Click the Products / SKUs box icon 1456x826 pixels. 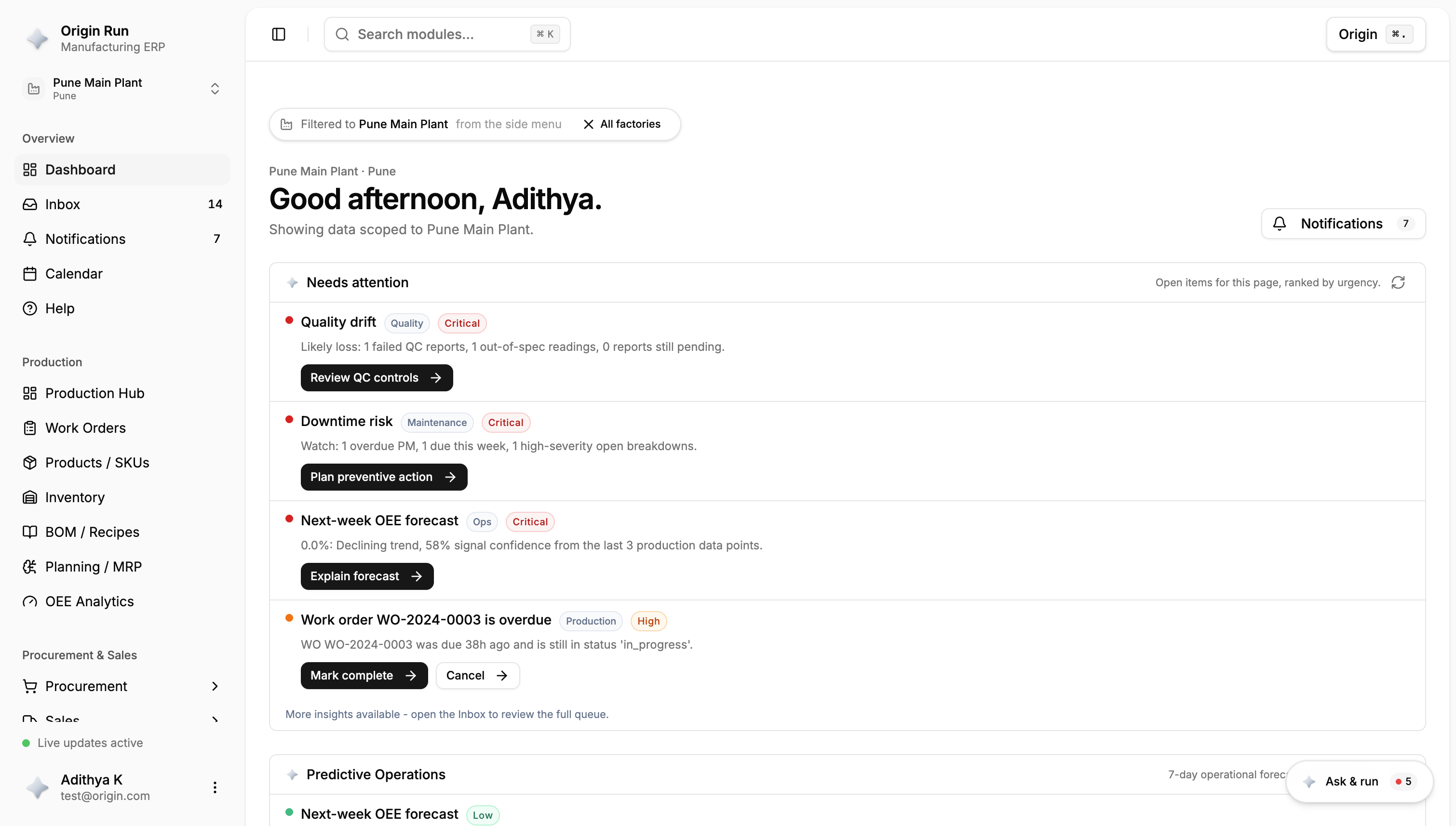(x=29, y=462)
